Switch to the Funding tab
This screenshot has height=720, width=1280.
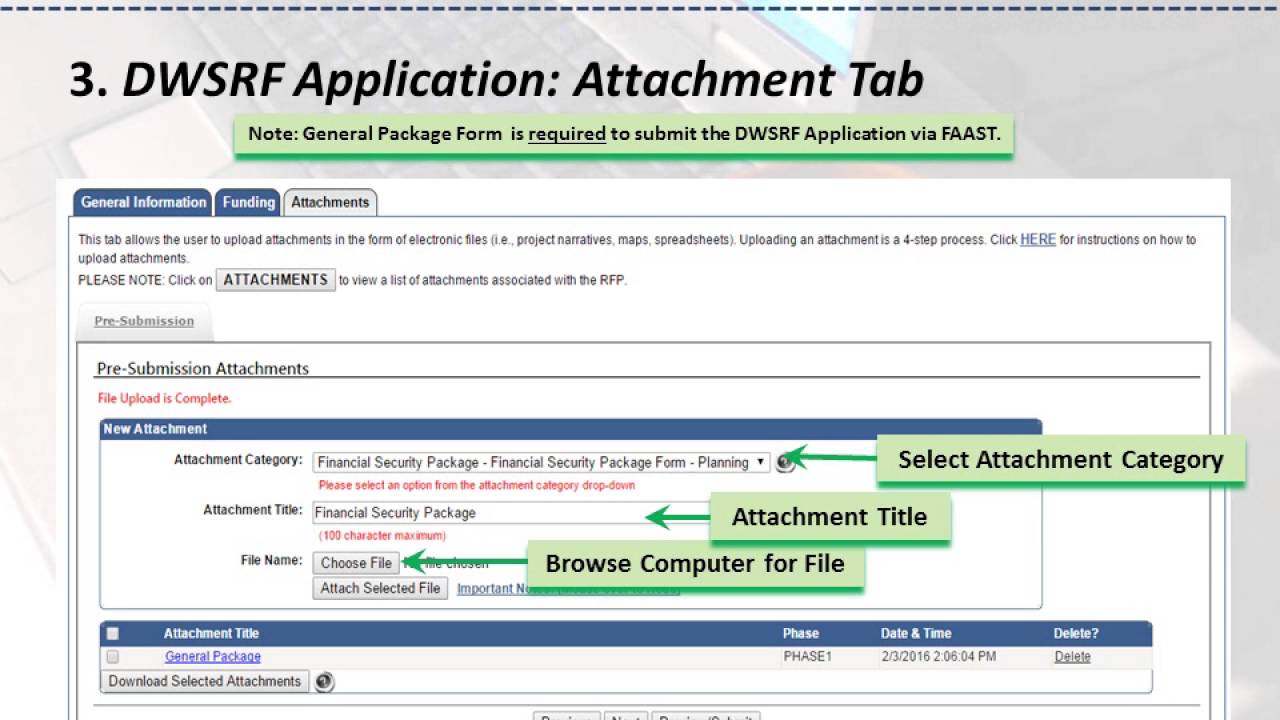pos(248,202)
